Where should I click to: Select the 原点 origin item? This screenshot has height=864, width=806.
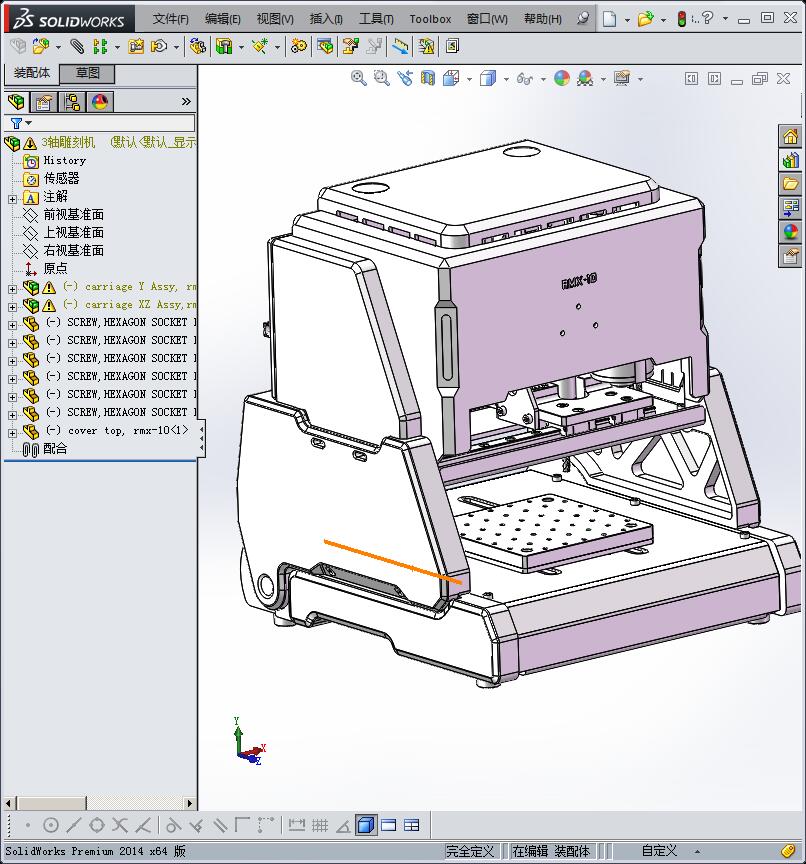[55, 268]
